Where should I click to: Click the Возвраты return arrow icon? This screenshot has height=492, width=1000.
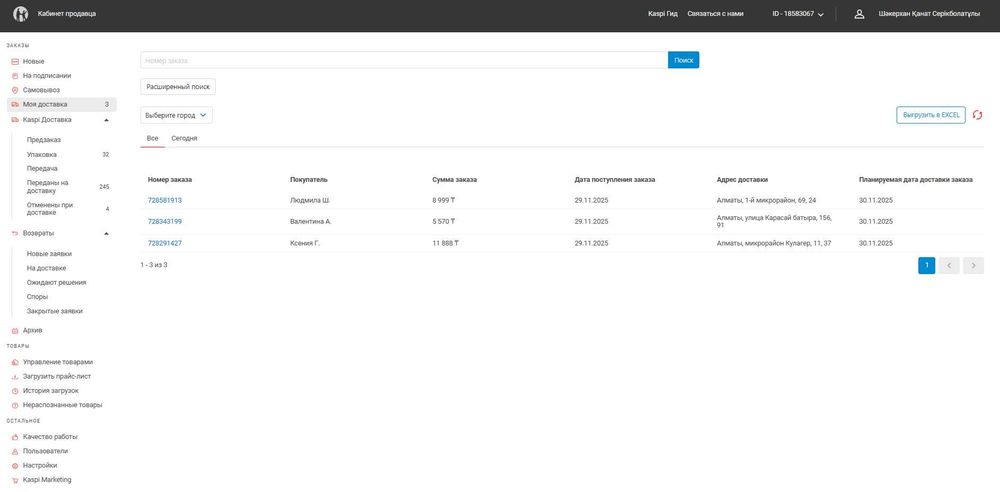click(x=15, y=234)
